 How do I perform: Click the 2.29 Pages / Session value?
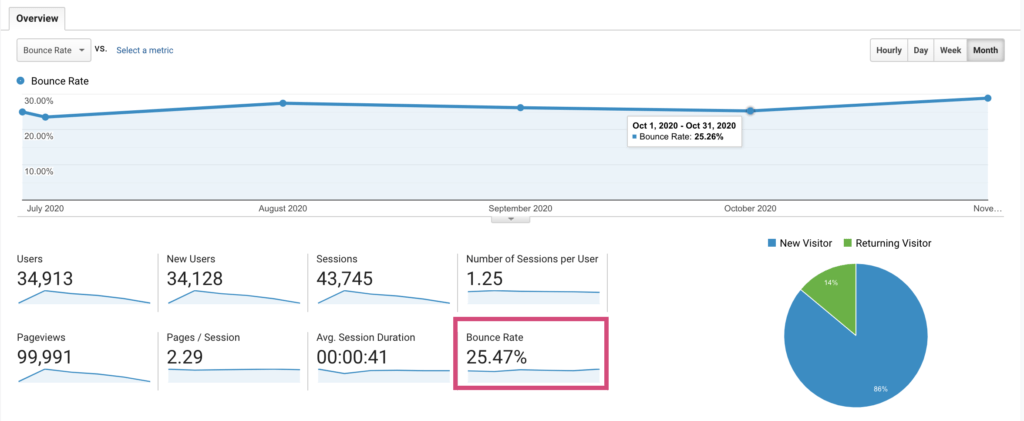click(x=185, y=358)
